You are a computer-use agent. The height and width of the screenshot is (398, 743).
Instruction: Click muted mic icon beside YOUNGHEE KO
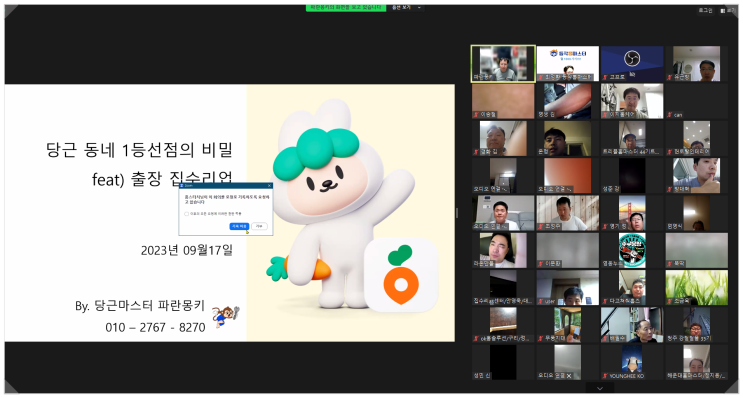point(605,376)
